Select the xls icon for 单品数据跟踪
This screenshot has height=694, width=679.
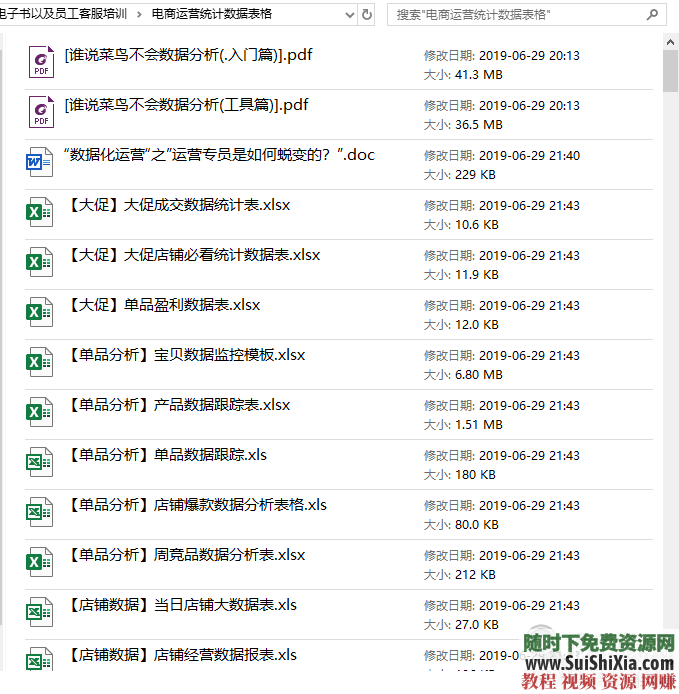[40, 463]
